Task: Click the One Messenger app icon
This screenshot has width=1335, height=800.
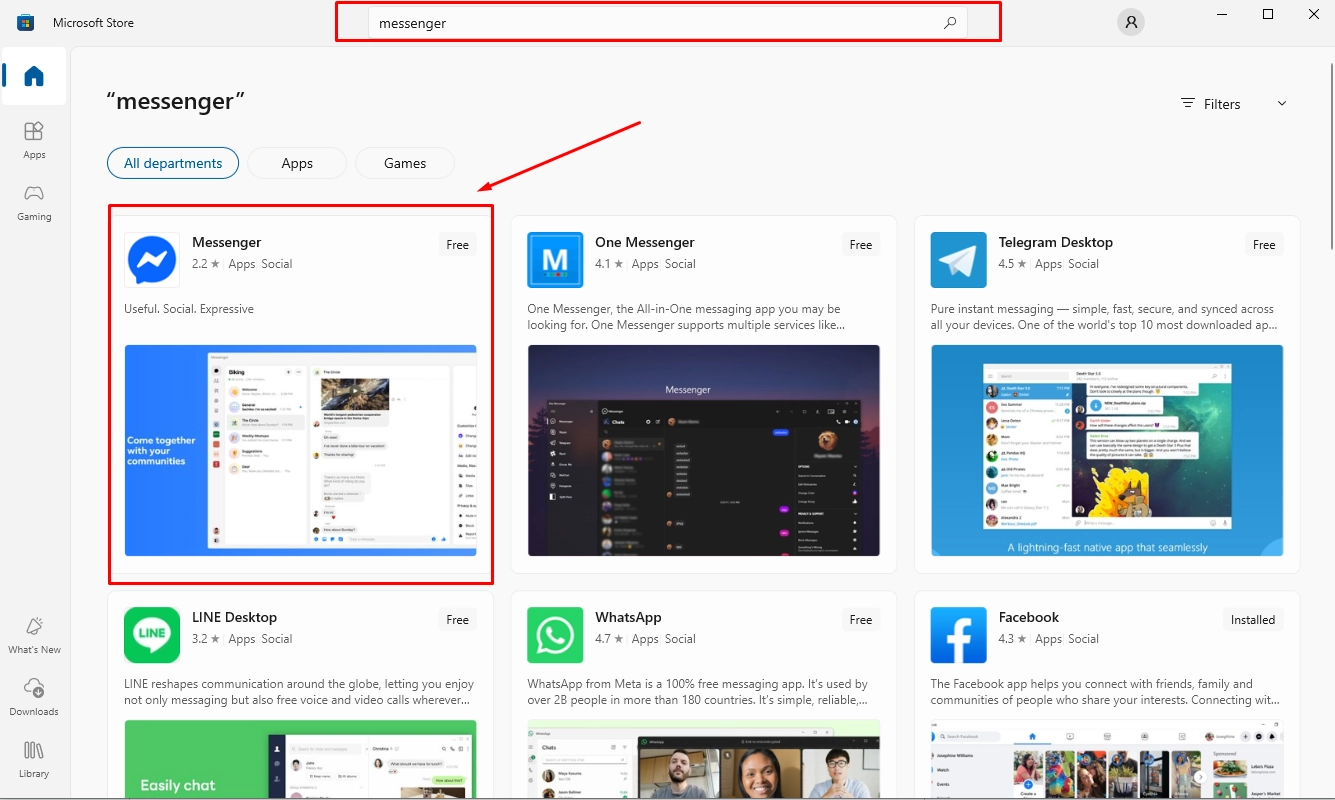Action: tap(555, 260)
